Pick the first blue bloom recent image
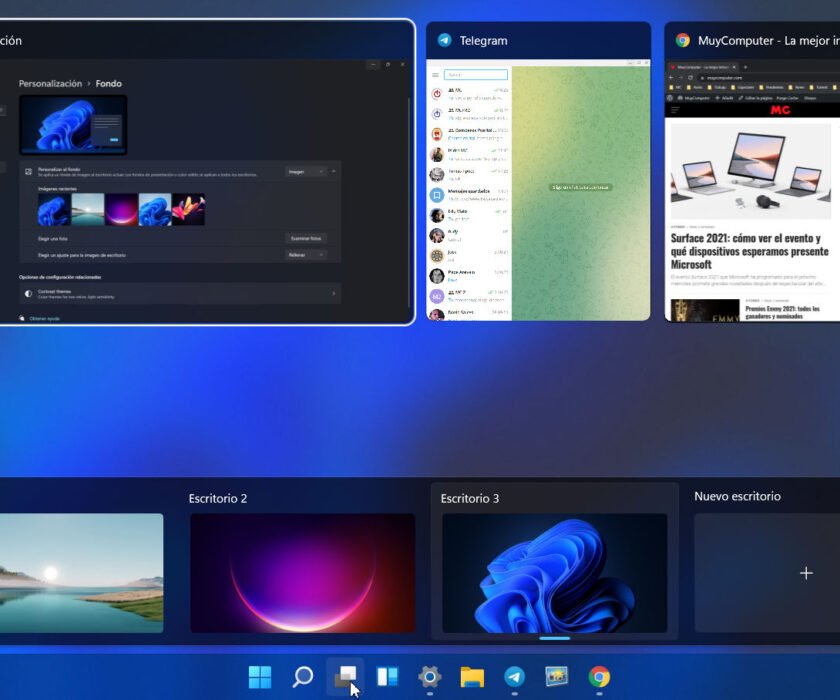 tap(54, 209)
